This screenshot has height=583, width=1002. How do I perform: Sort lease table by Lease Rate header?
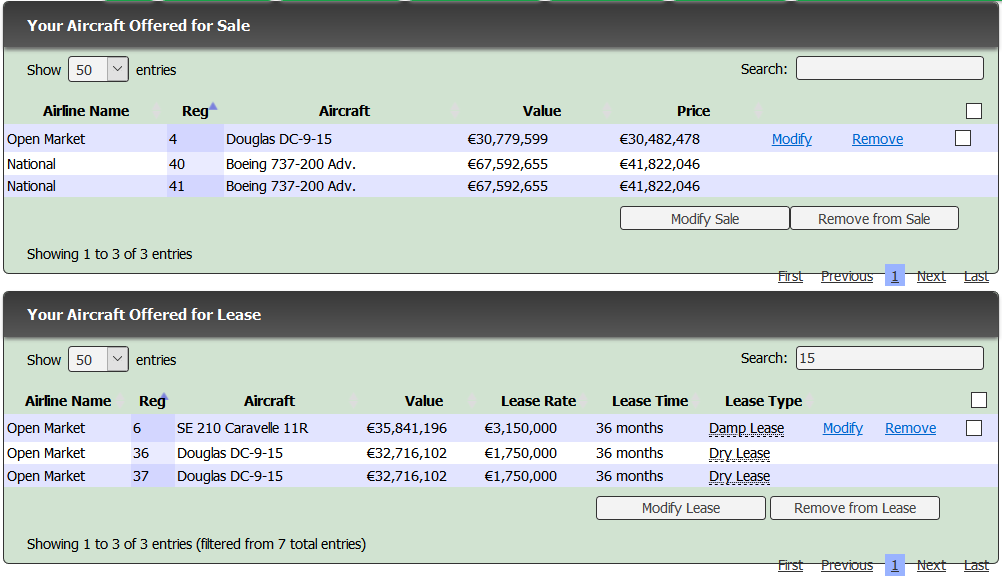click(538, 401)
